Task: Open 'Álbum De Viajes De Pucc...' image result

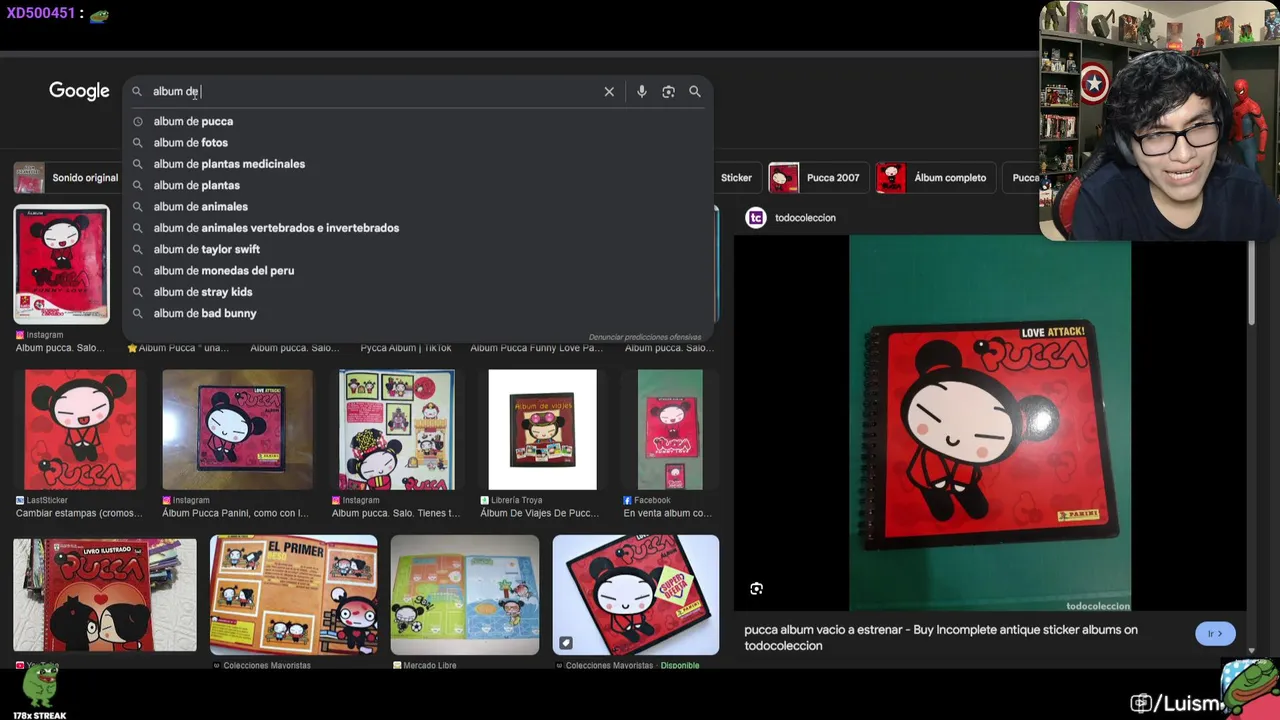Action: pos(542,430)
